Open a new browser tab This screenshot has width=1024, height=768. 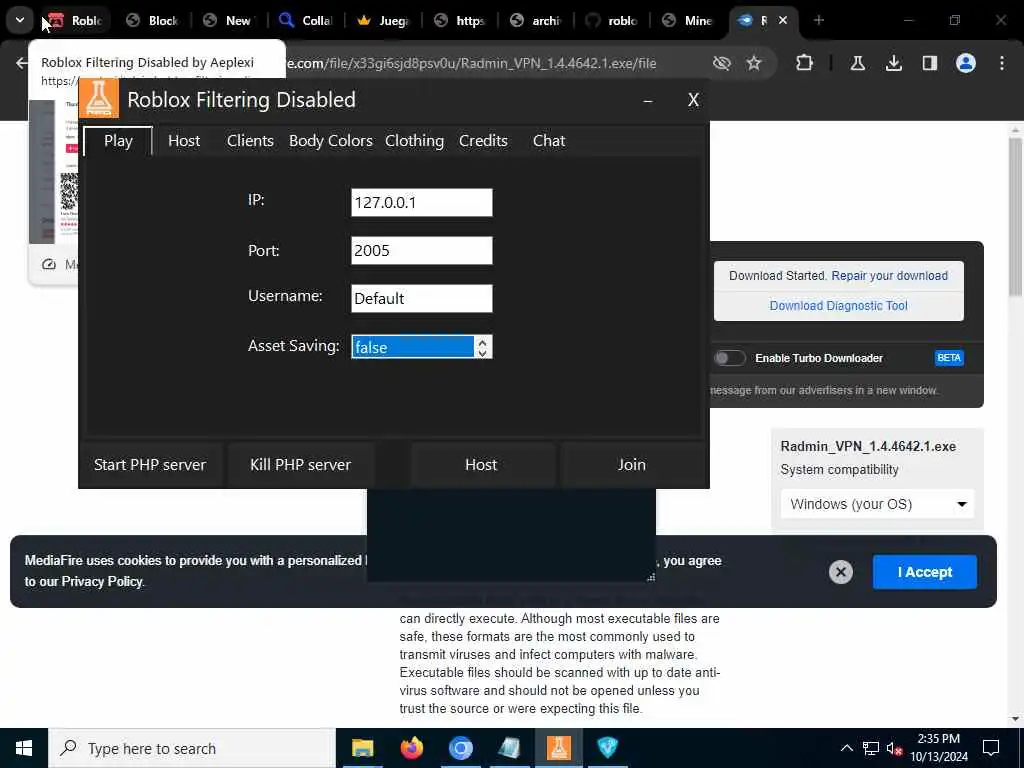click(x=818, y=20)
